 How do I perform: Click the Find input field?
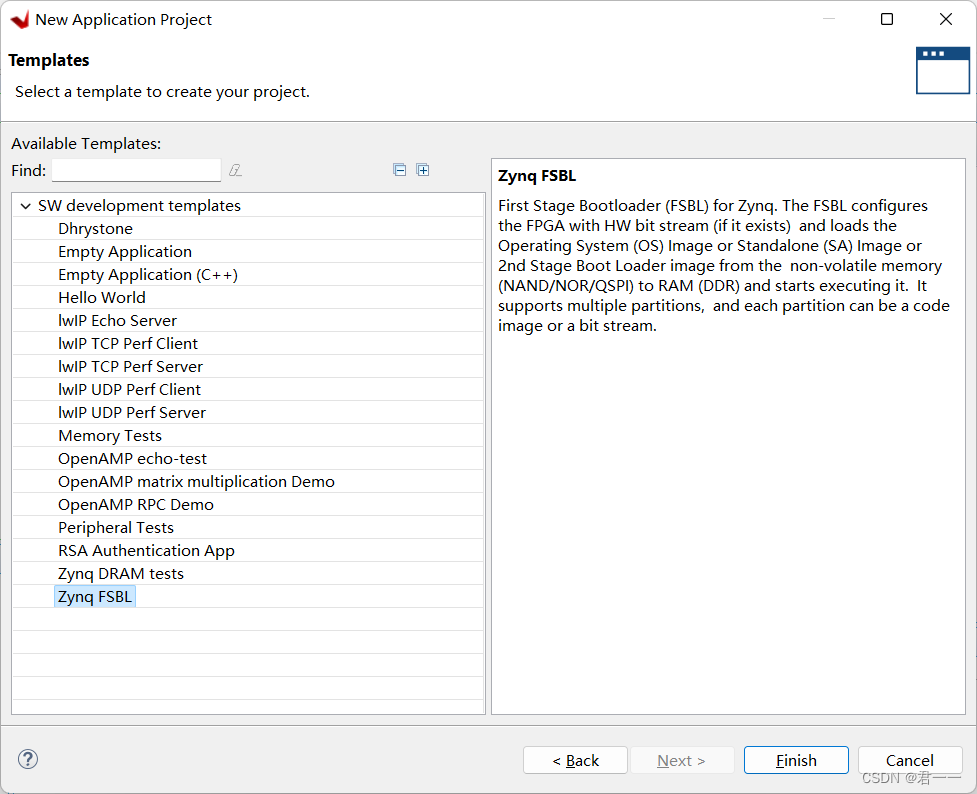coord(136,170)
